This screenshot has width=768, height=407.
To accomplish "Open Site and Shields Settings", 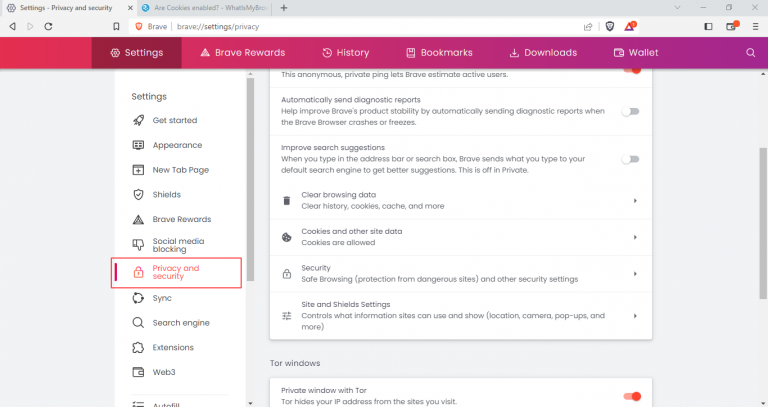I will pyautogui.click(x=460, y=315).
